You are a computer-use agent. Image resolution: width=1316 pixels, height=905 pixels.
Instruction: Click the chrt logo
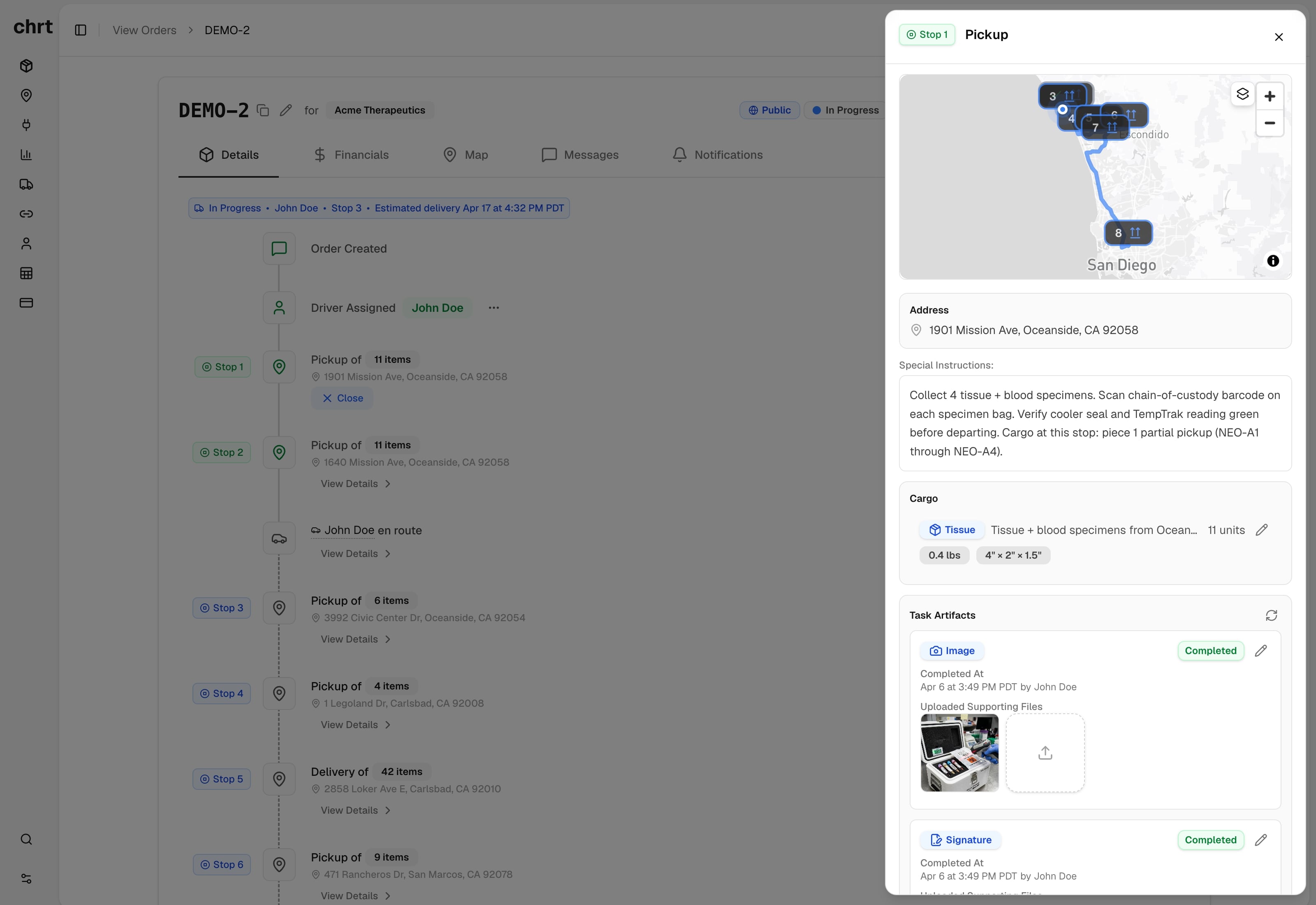[33, 27]
